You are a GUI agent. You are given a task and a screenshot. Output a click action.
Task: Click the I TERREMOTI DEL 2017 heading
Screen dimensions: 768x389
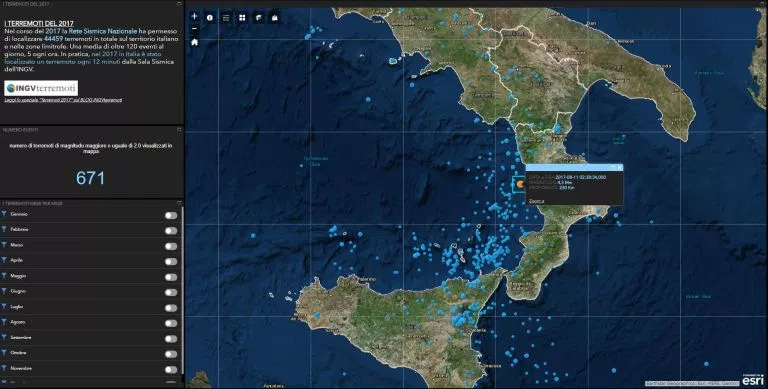[39, 23]
